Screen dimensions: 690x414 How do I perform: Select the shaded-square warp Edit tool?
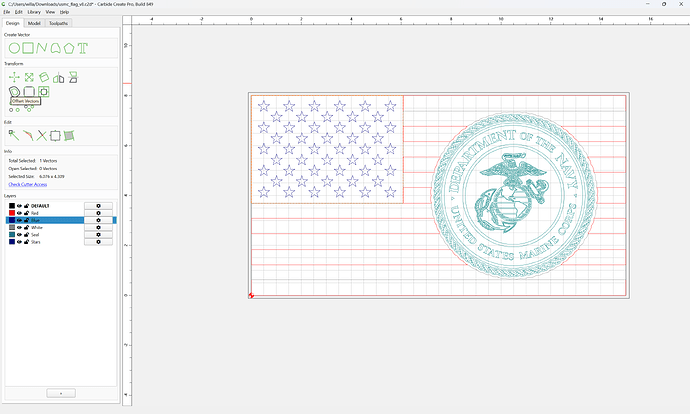pos(69,136)
